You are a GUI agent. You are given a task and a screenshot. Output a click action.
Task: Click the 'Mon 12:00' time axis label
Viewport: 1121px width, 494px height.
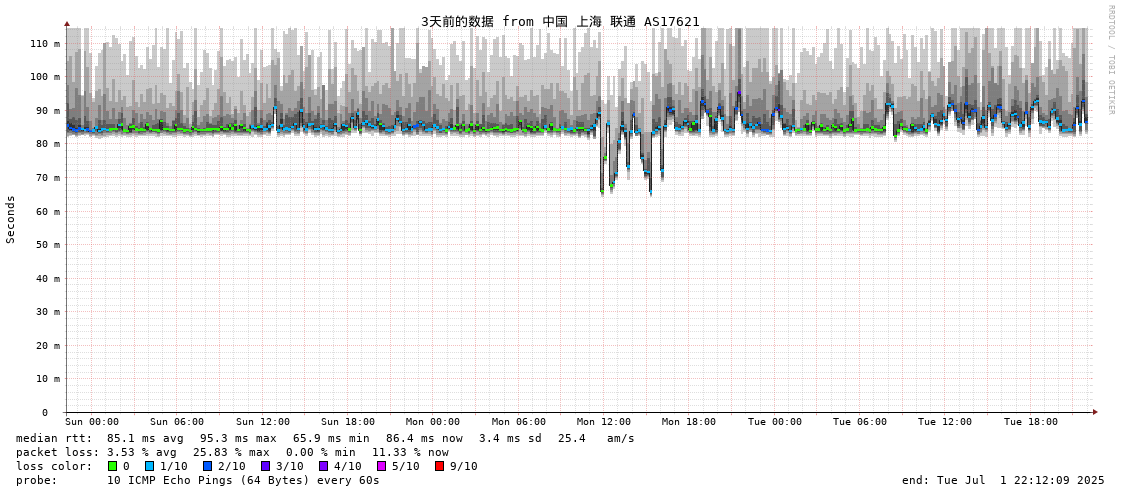[x=603, y=422]
